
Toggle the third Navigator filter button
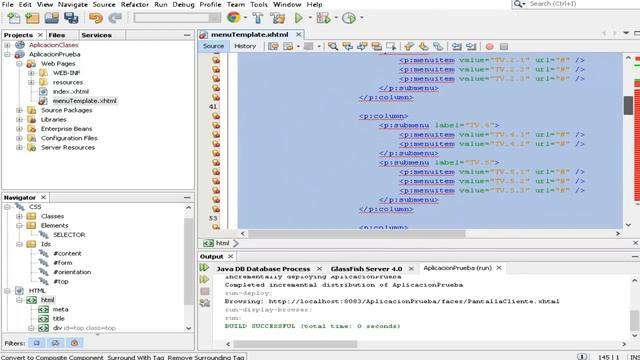point(74,343)
